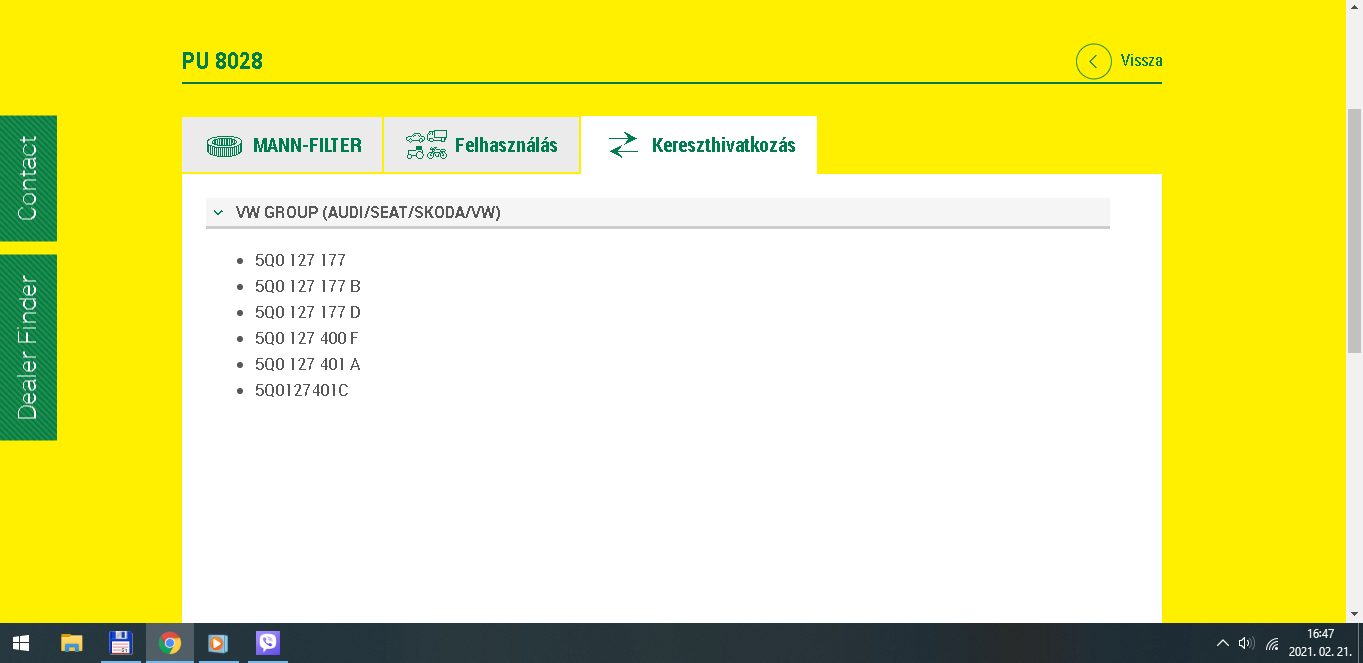
Task: Select the Kereszthivatkozás tab
Action: coord(699,145)
